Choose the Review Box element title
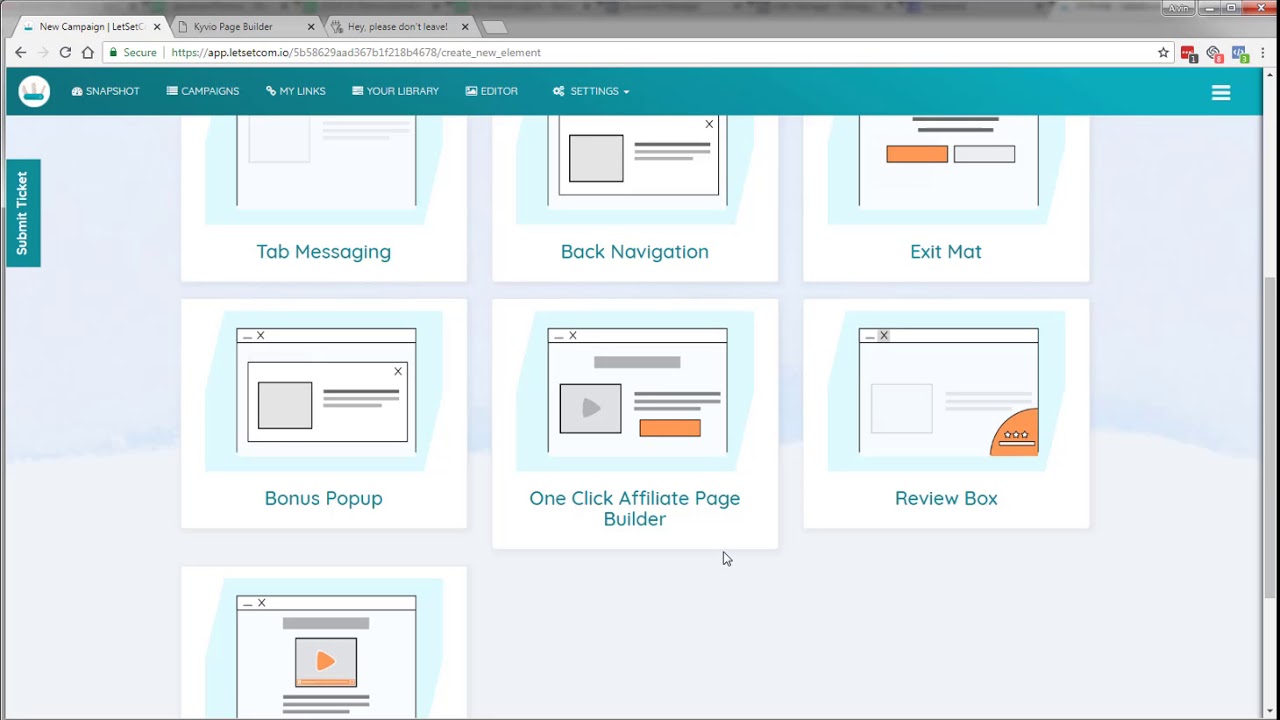This screenshot has width=1280, height=720. pyautogui.click(x=946, y=498)
